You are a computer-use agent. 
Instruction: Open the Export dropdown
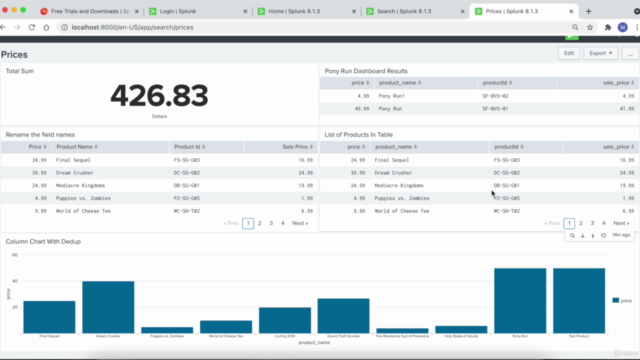(x=600, y=53)
